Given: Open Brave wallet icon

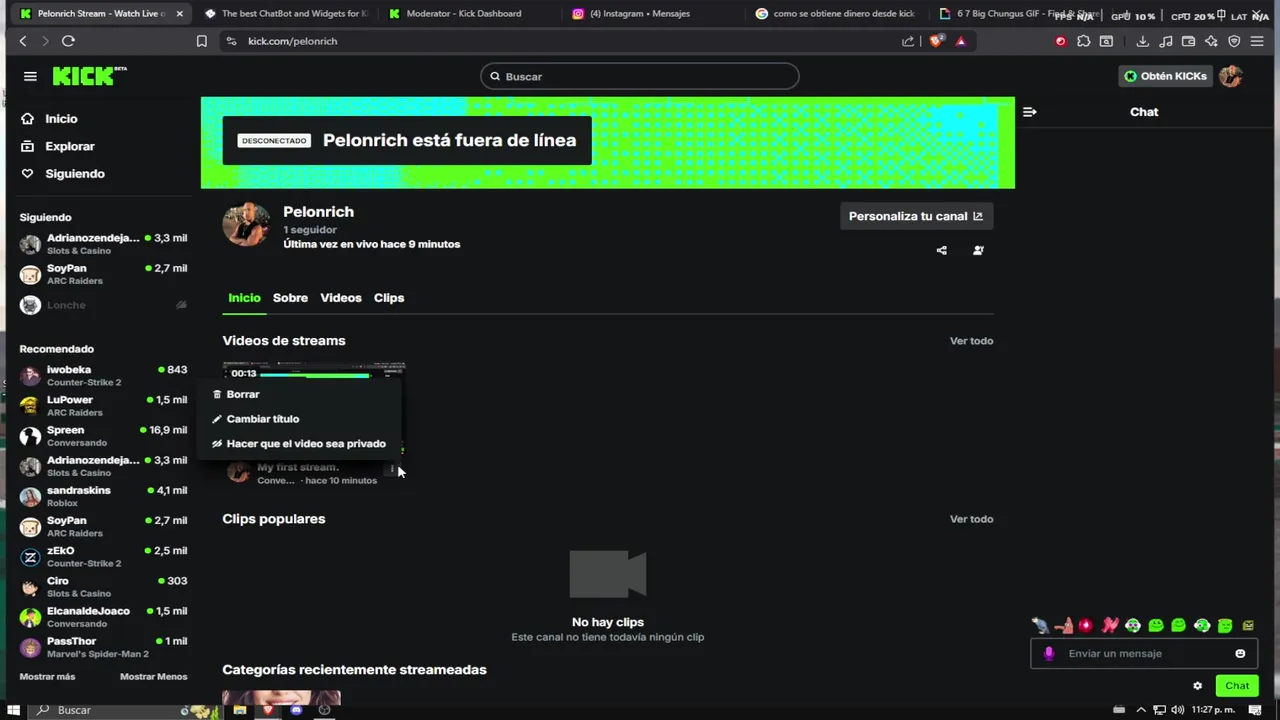Looking at the screenshot, I should tap(1188, 41).
